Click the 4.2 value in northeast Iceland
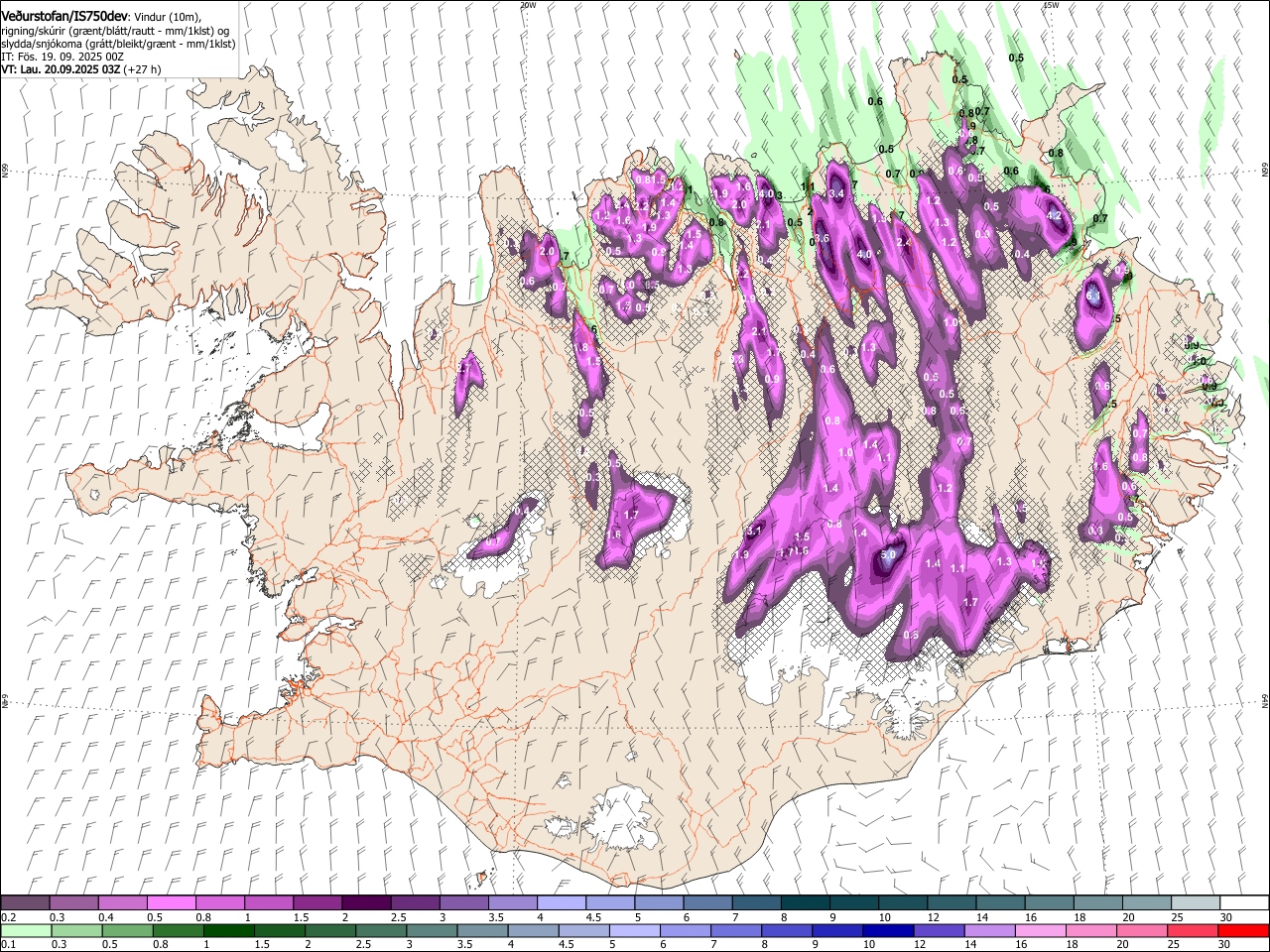Screen dimensions: 1270x952 click(1055, 215)
